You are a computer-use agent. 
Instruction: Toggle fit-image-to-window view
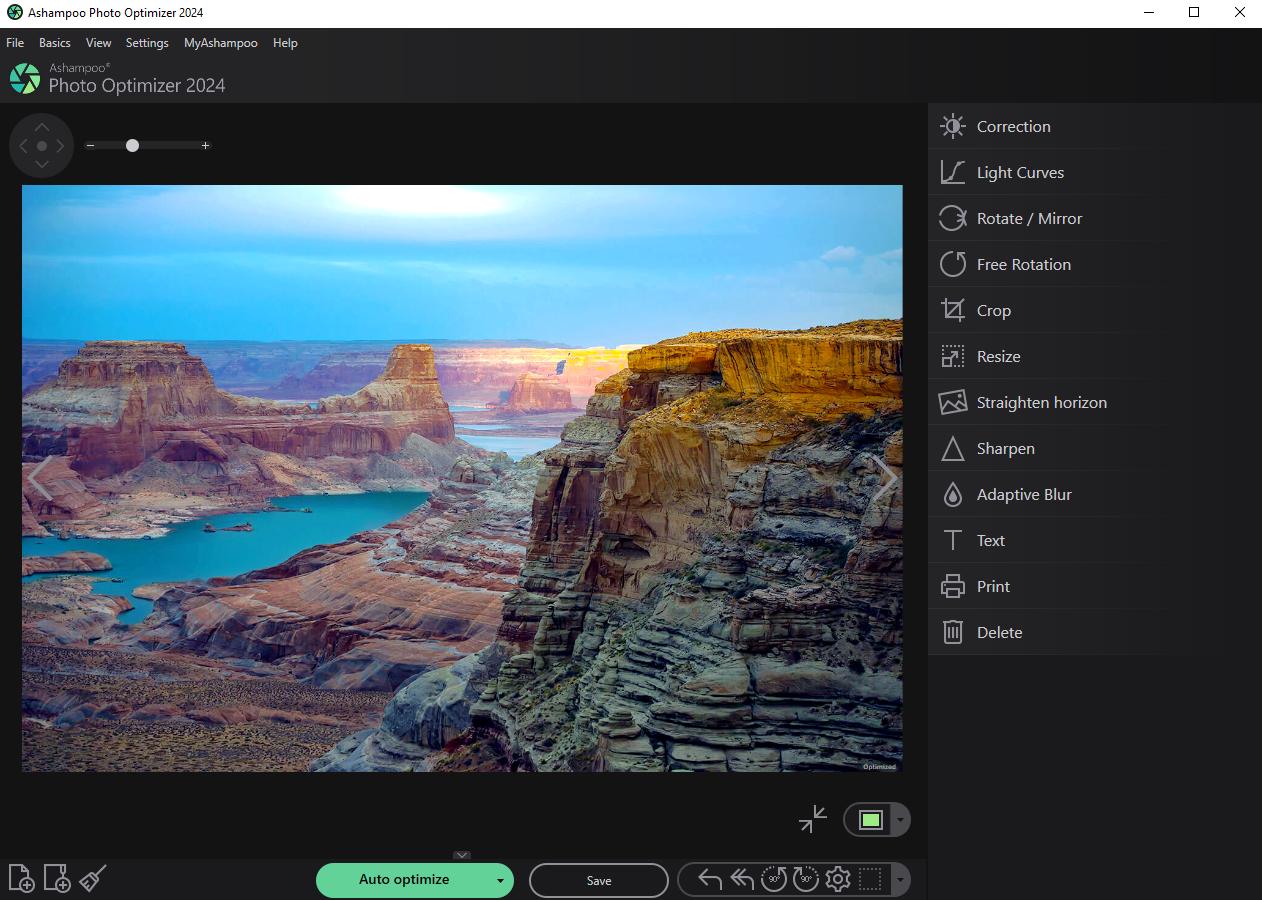point(812,819)
